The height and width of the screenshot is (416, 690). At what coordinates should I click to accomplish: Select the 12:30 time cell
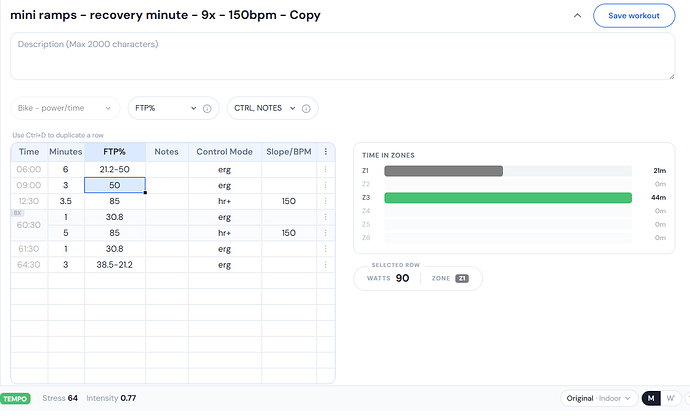(29, 201)
